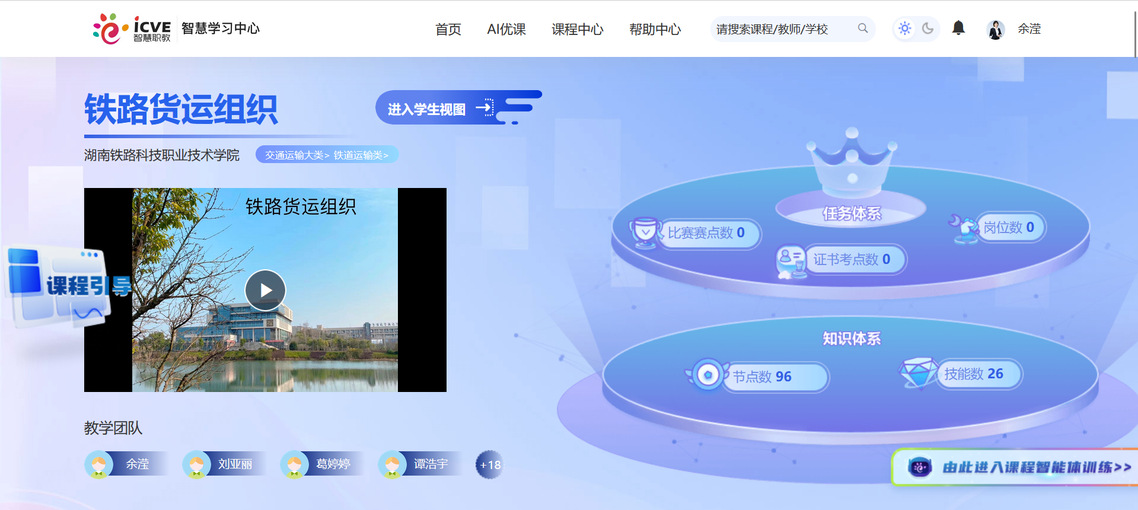The width and height of the screenshot is (1138, 510).
Task: Click 余滢 avatar in teaching team
Action: point(98,464)
